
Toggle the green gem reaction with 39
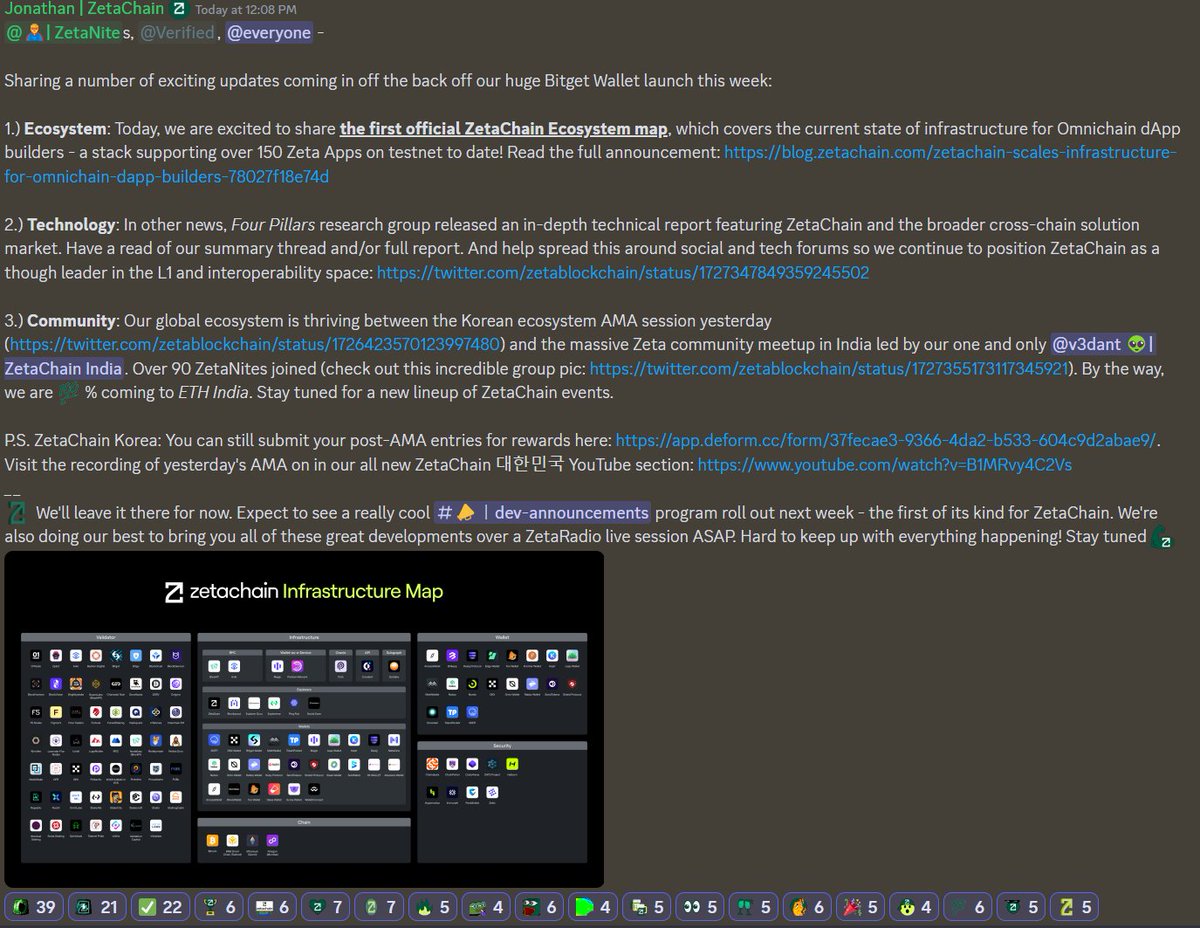(x=33, y=907)
